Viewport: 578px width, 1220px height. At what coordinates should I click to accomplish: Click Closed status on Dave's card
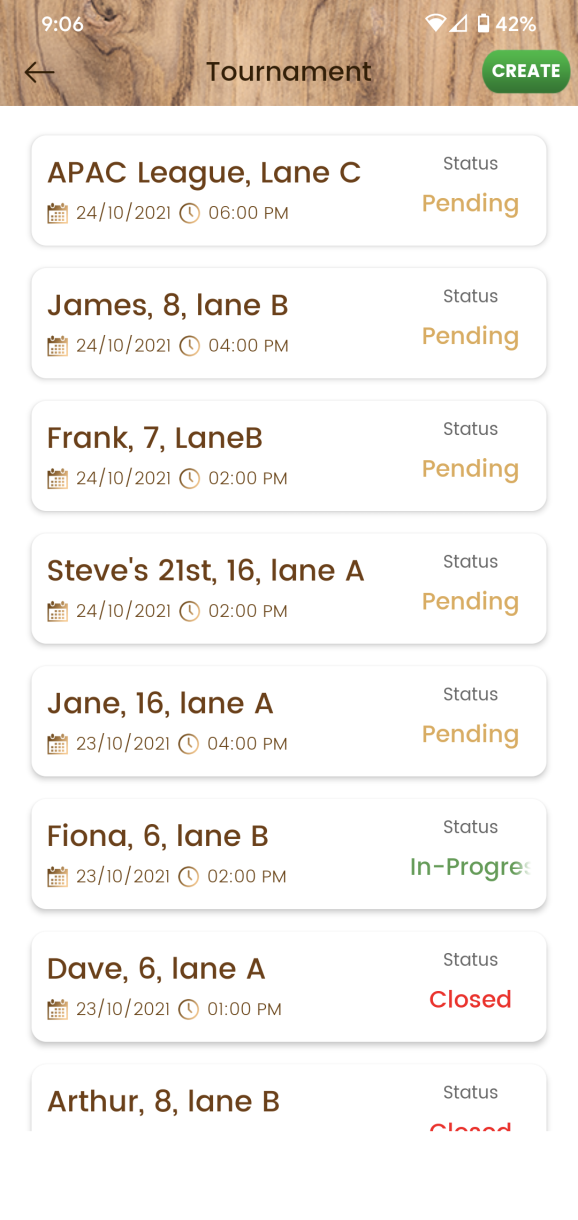click(x=470, y=999)
